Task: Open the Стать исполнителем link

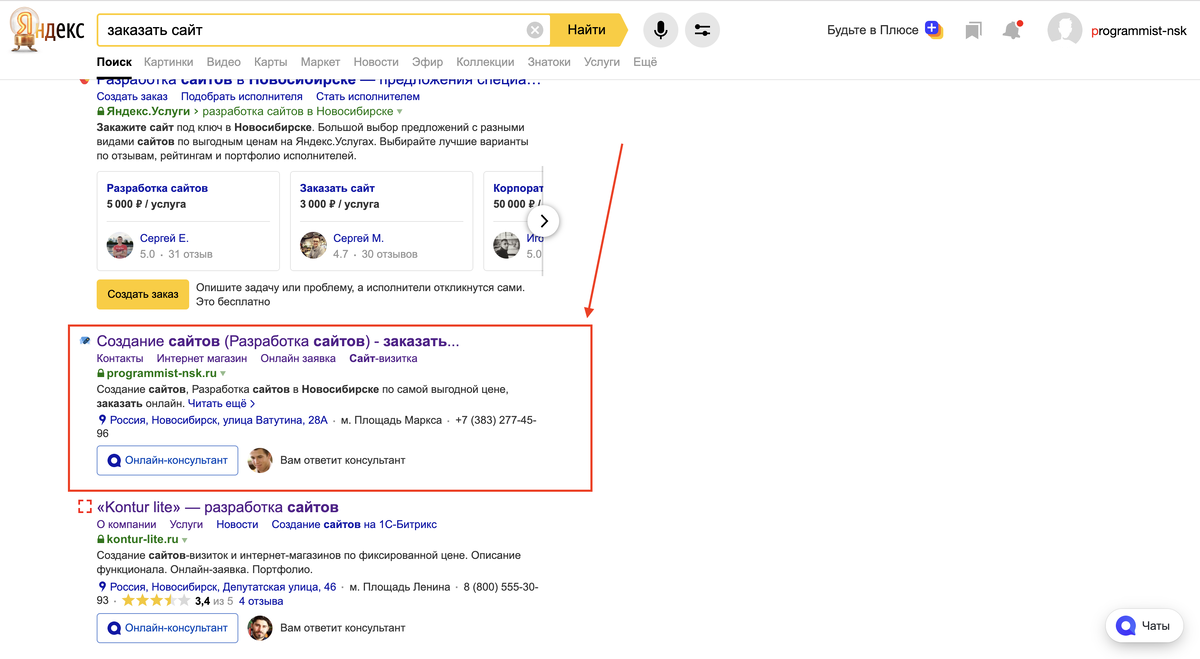Action: 368,96
